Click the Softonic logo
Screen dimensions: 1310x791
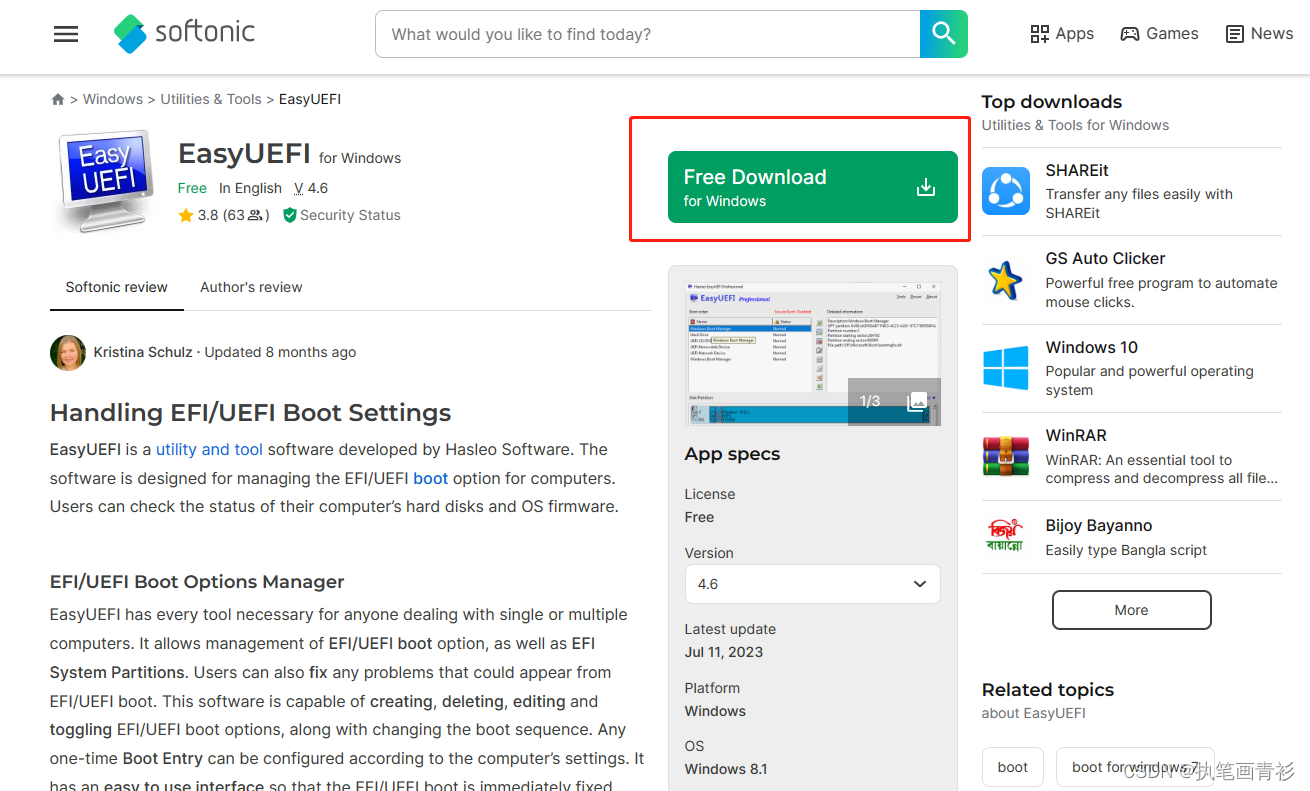[x=185, y=33]
